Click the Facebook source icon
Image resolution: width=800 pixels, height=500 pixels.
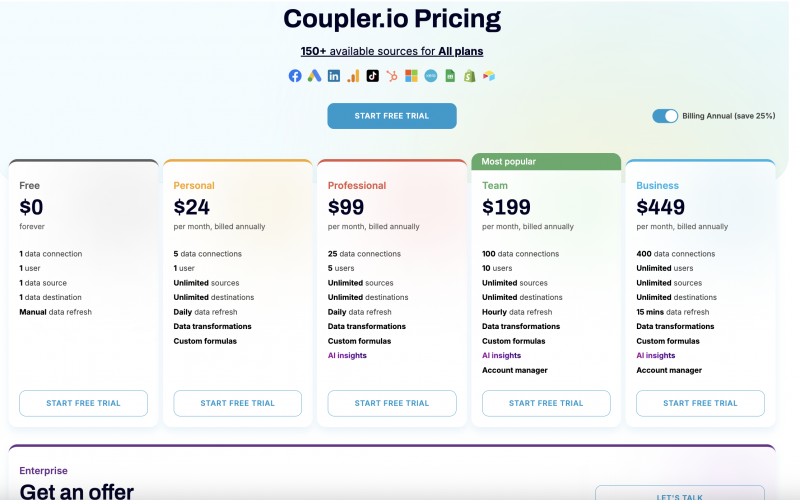click(x=295, y=76)
